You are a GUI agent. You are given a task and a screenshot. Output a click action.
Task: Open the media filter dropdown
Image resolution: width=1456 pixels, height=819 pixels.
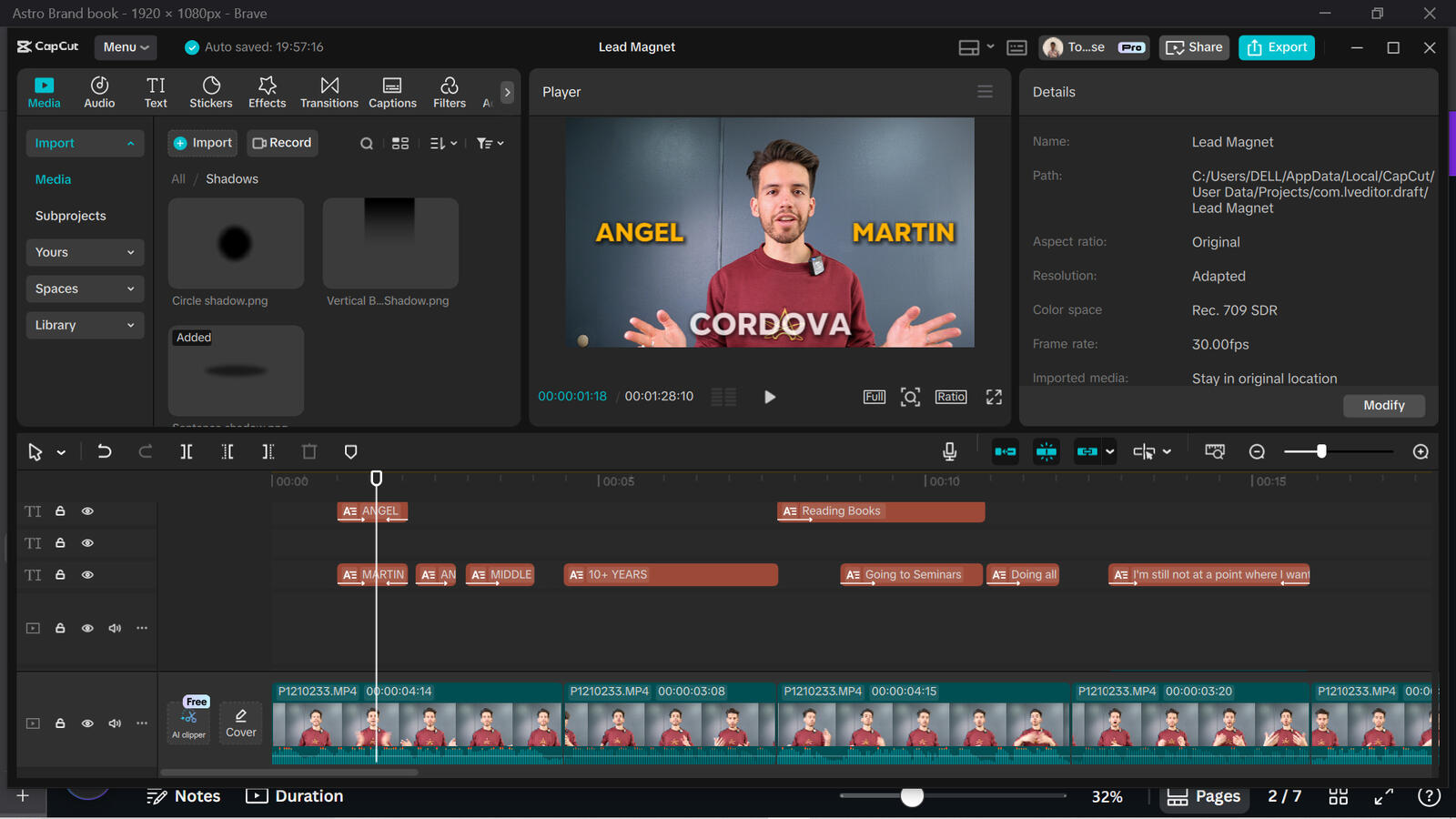pyautogui.click(x=490, y=144)
